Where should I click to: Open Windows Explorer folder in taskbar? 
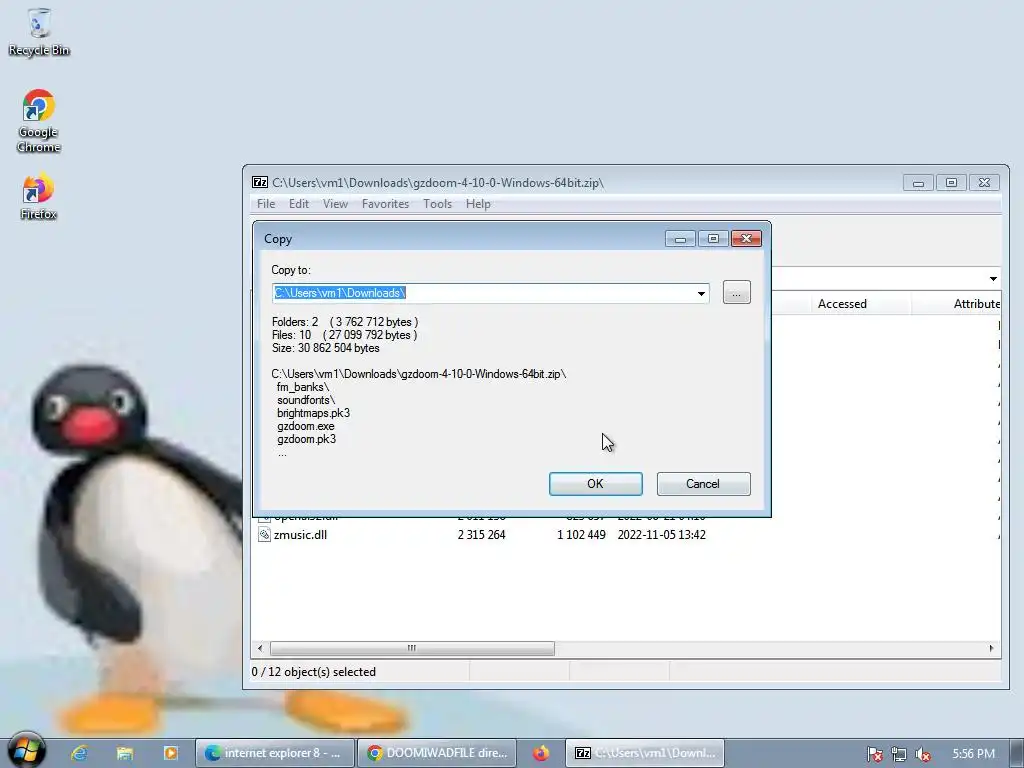coord(125,753)
